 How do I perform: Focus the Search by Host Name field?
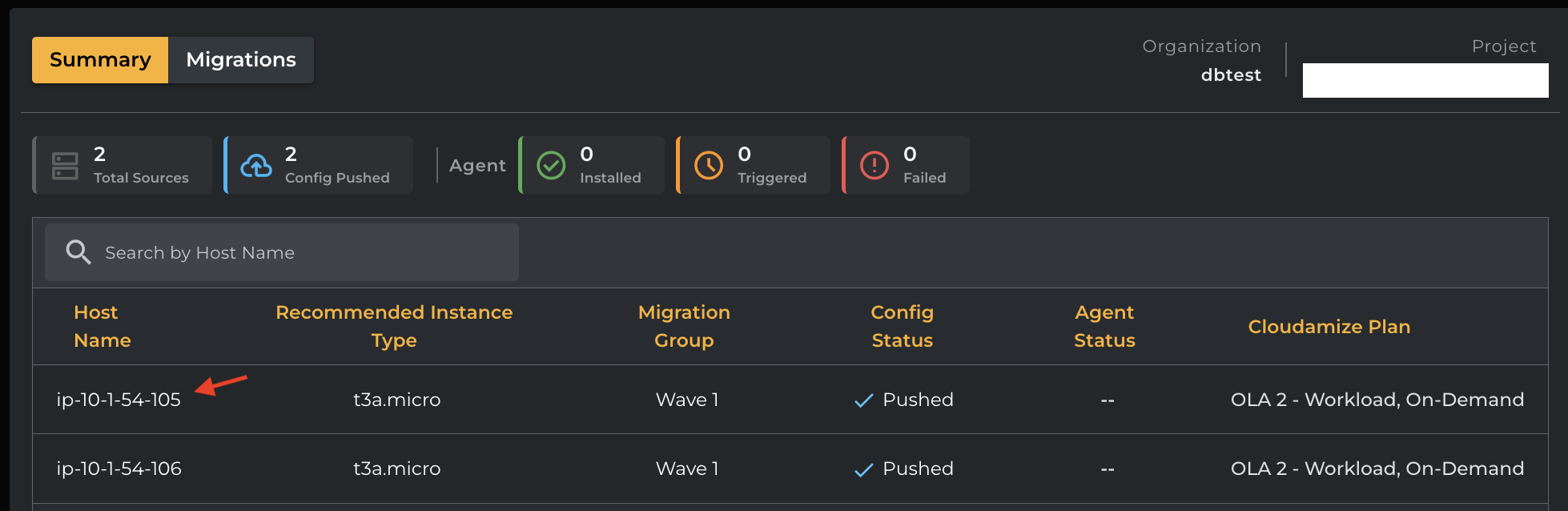point(282,252)
